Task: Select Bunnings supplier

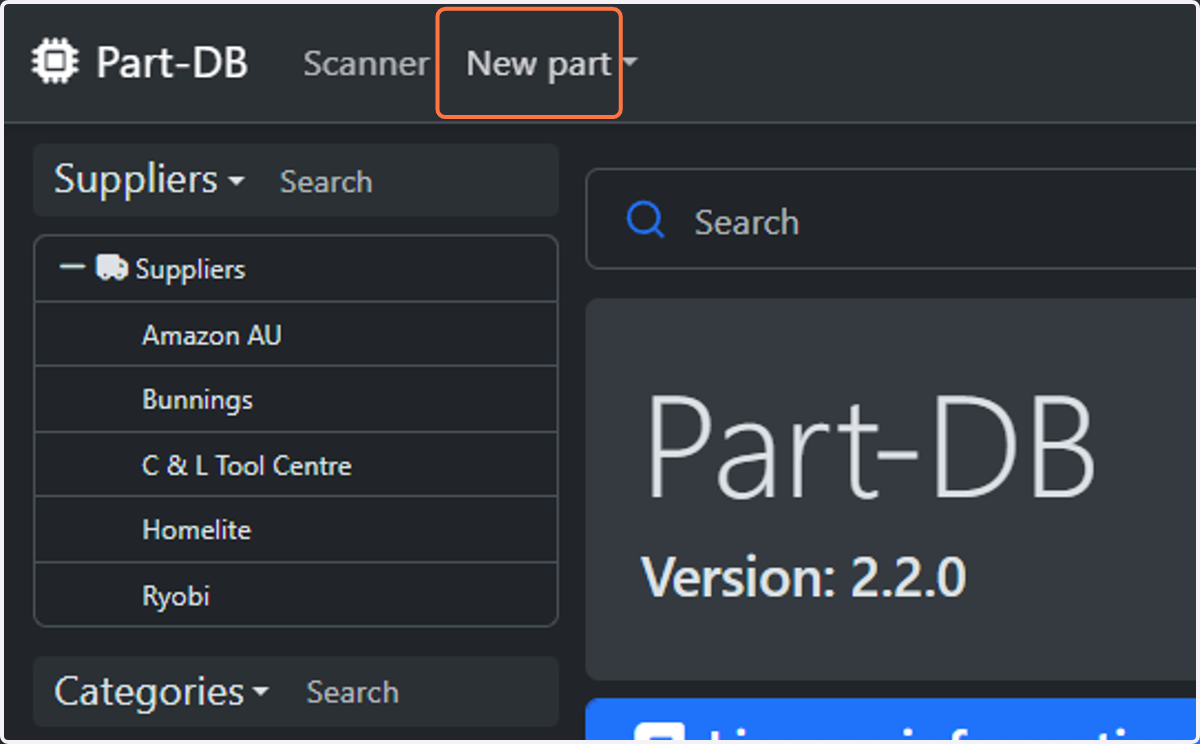Action: tap(296, 399)
